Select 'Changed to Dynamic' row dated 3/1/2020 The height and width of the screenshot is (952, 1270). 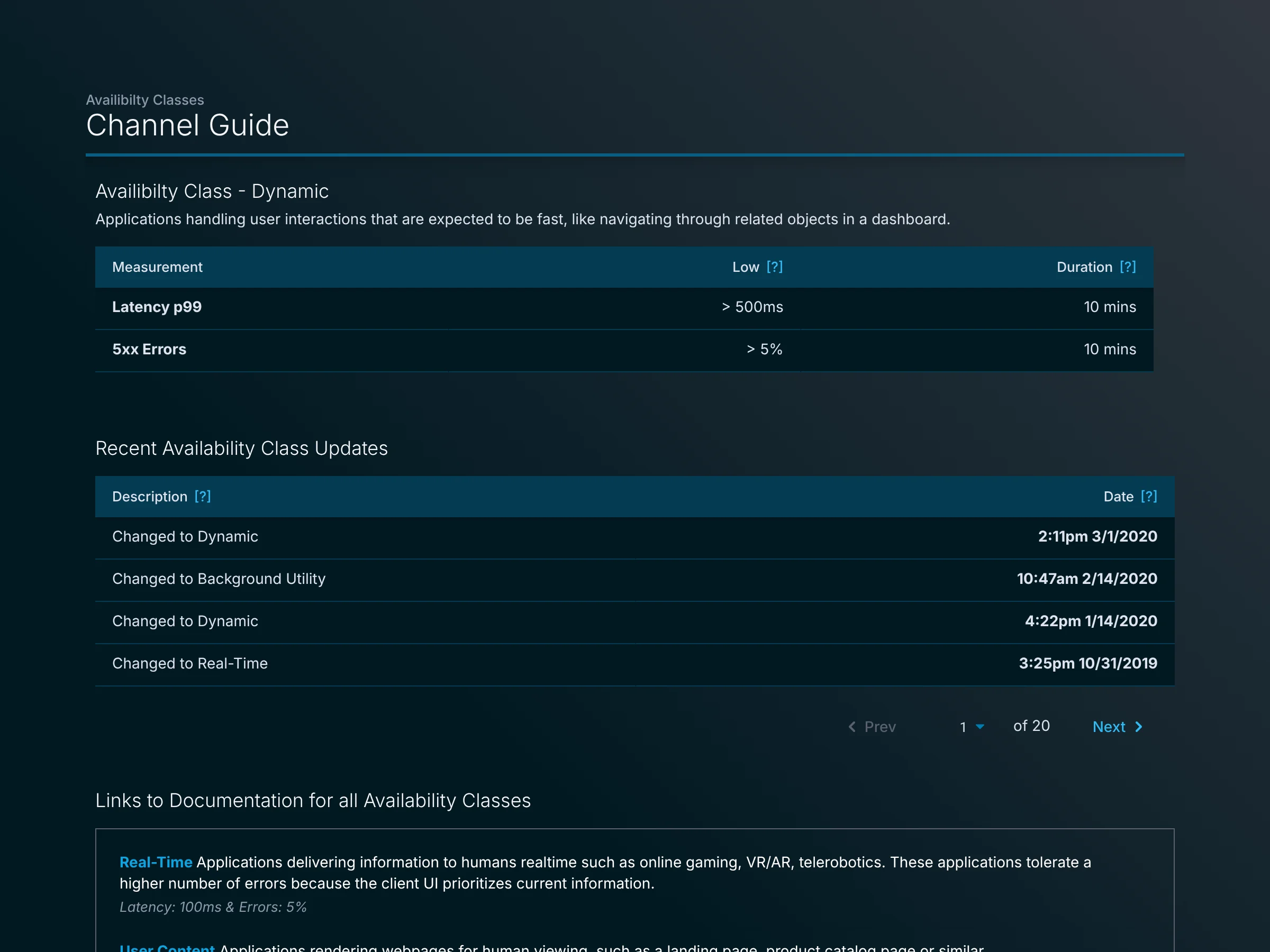coord(634,538)
